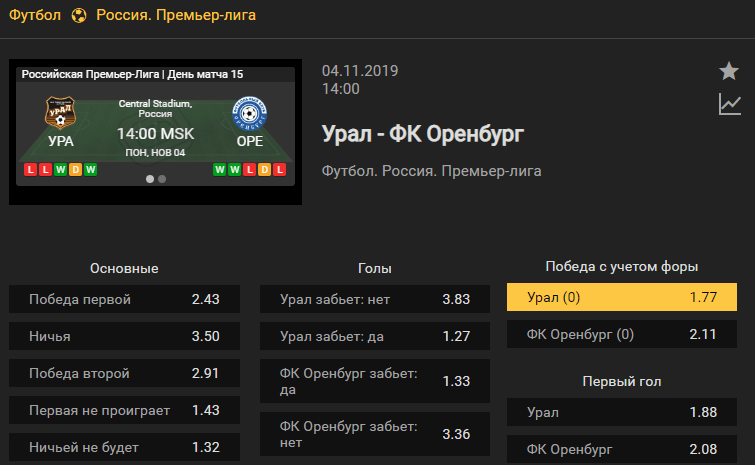Switch to second carousel dot in widget
The image size is (755, 465).
(x=162, y=179)
